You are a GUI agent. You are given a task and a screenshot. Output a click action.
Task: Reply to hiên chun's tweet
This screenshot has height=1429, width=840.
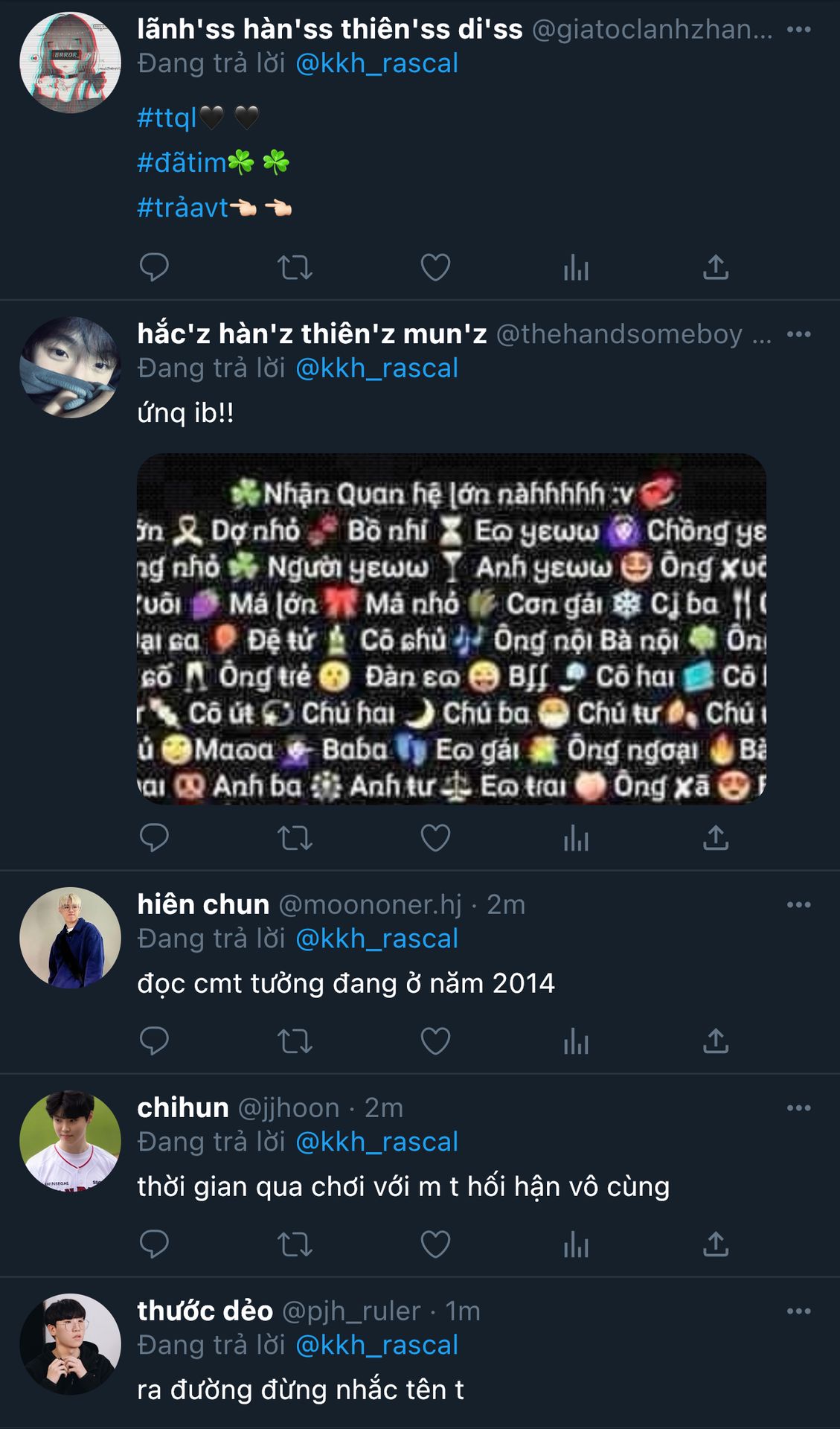coord(154,1040)
